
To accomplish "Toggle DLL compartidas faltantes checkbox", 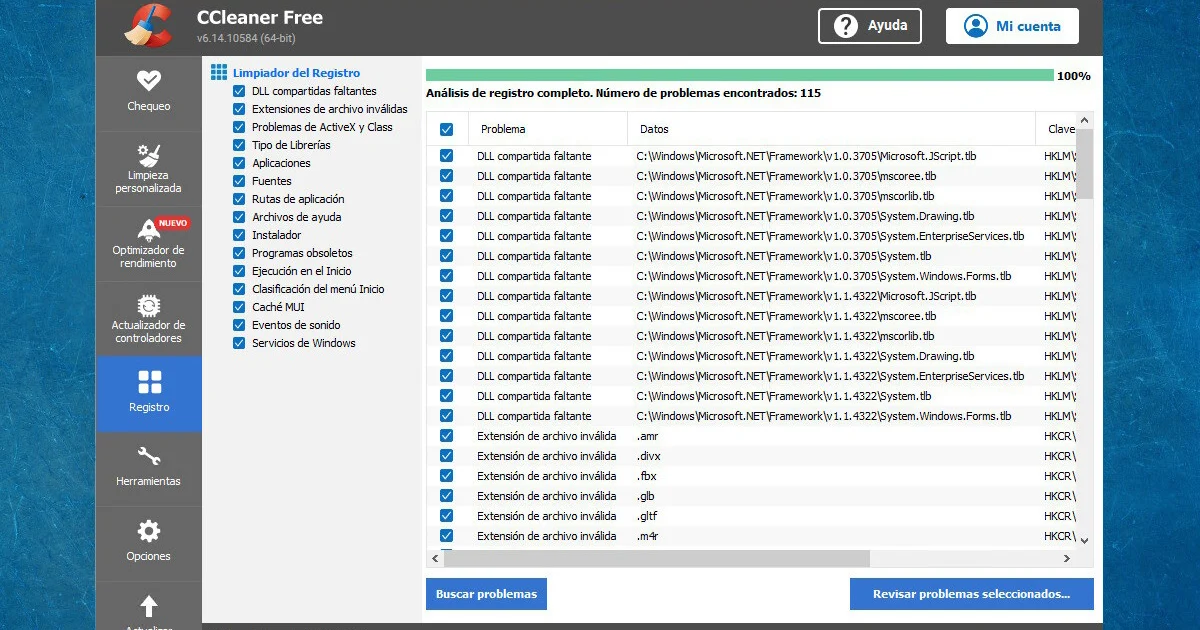I will pos(239,91).
